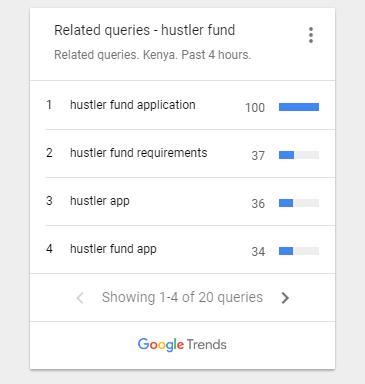Click the full blue bar for value 100
This screenshot has width=365, height=384.
point(299,107)
